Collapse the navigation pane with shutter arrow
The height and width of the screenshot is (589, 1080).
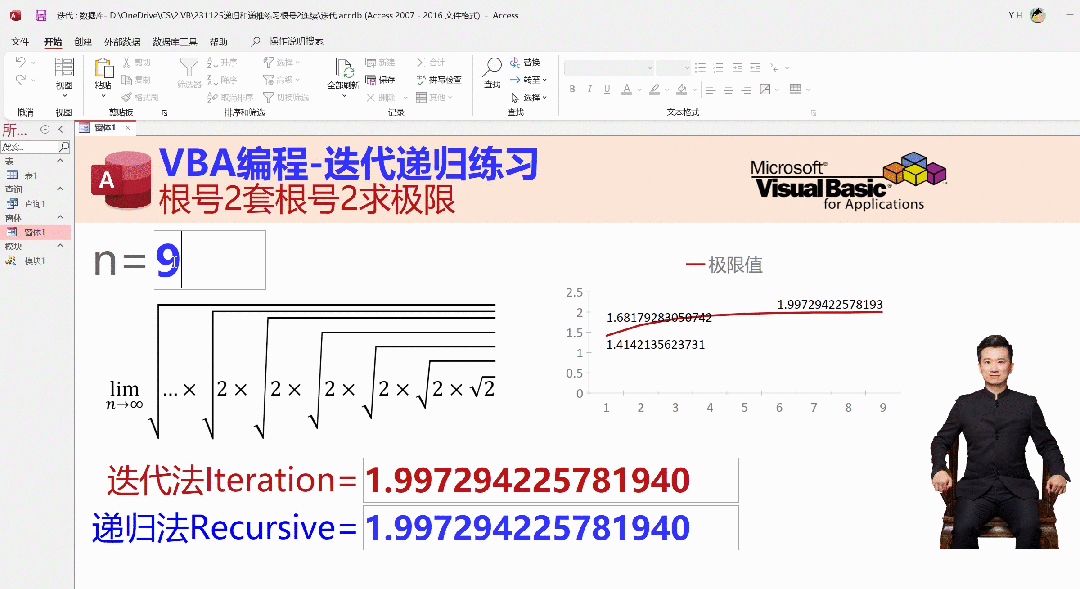click(x=60, y=130)
